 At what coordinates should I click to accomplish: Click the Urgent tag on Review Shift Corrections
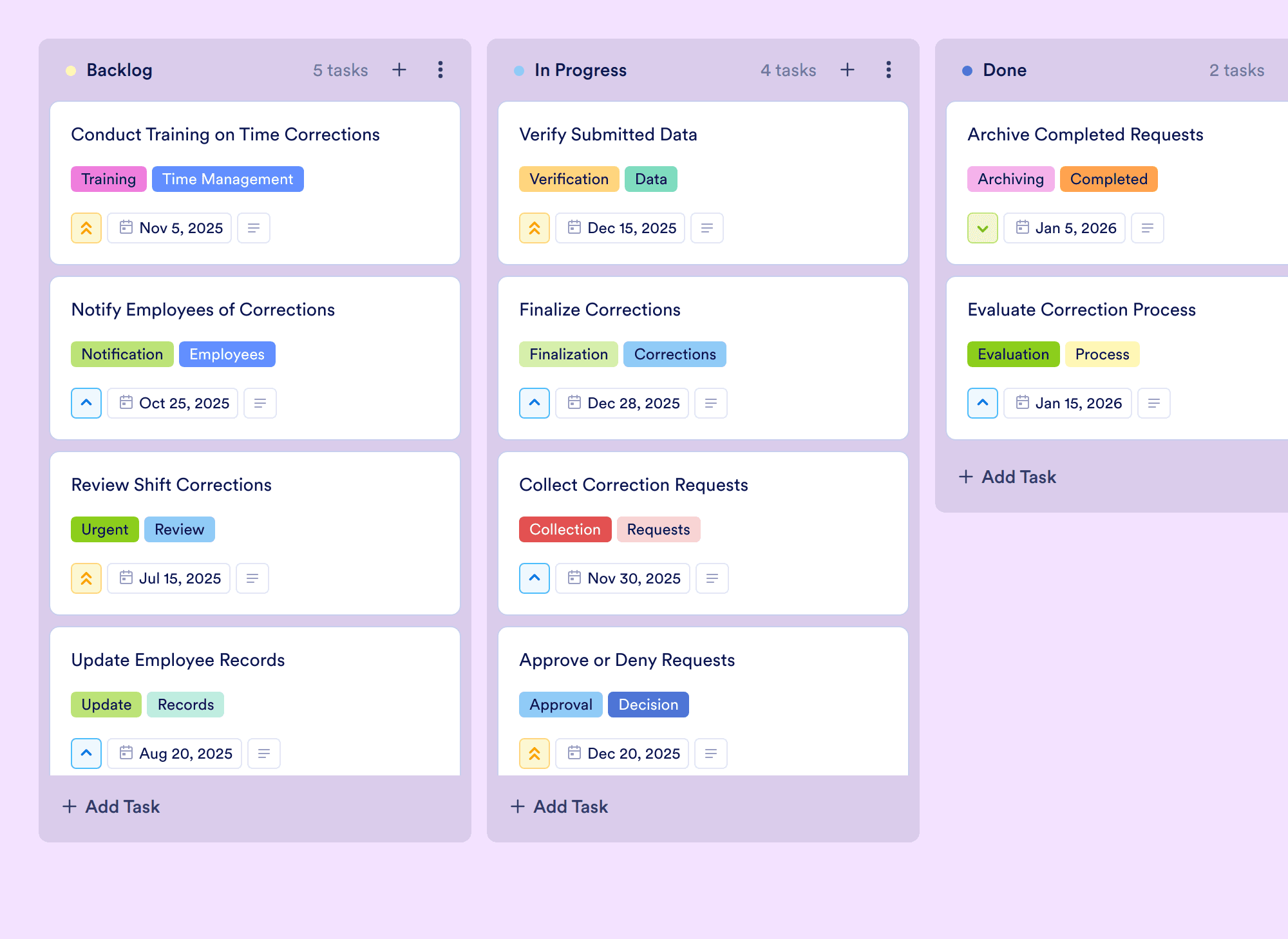pos(105,529)
